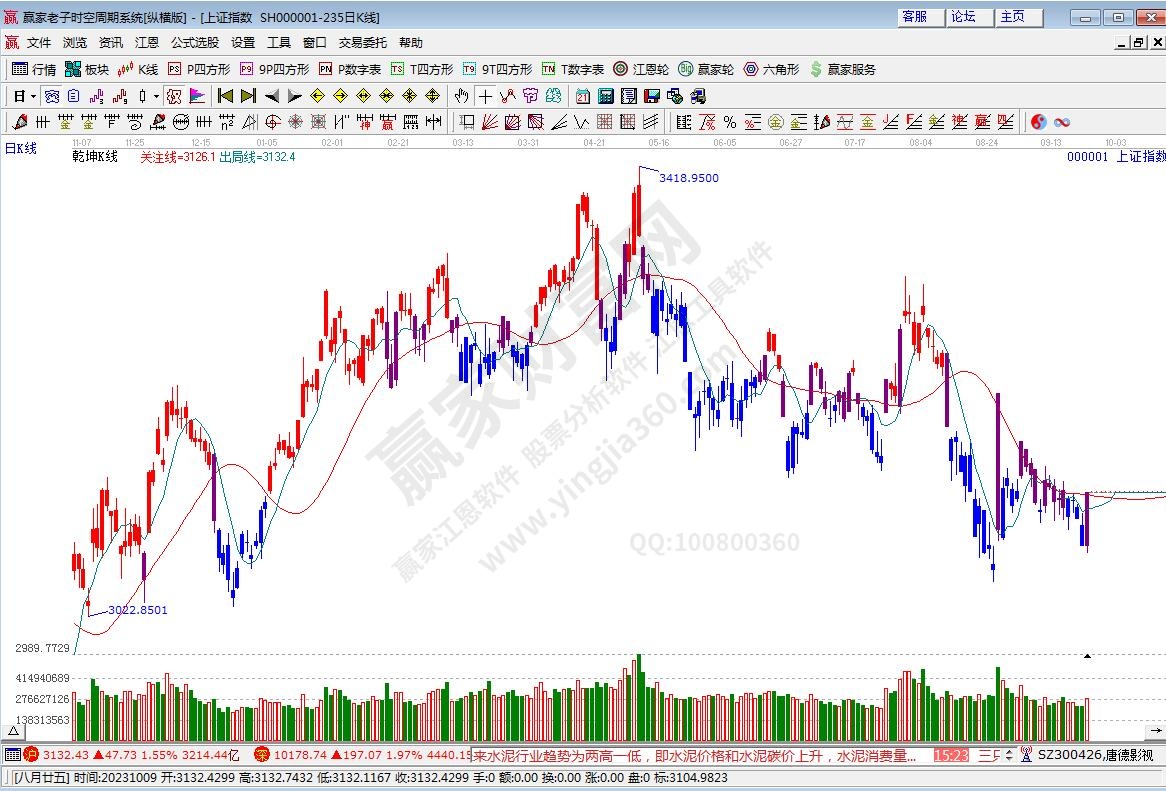Viewport: 1166px width, 791px height.
Task: Open the 交易委托 menu
Action: click(x=363, y=42)
